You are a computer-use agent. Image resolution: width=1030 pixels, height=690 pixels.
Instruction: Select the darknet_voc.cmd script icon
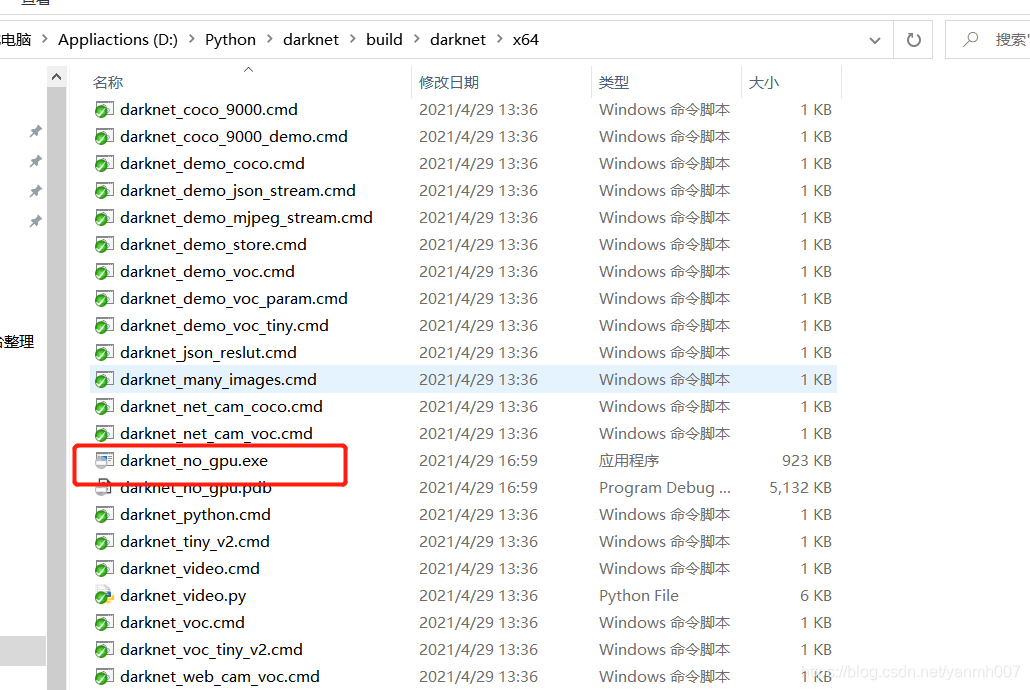[104, 622]
